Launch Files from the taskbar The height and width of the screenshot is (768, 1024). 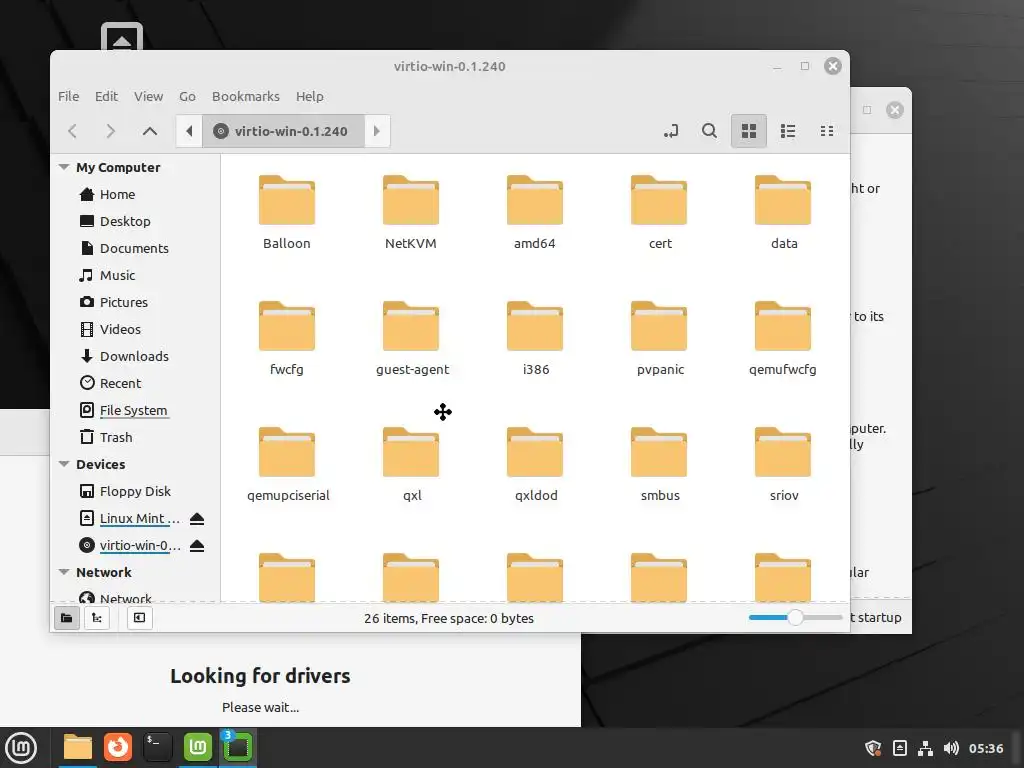point(78,747)
